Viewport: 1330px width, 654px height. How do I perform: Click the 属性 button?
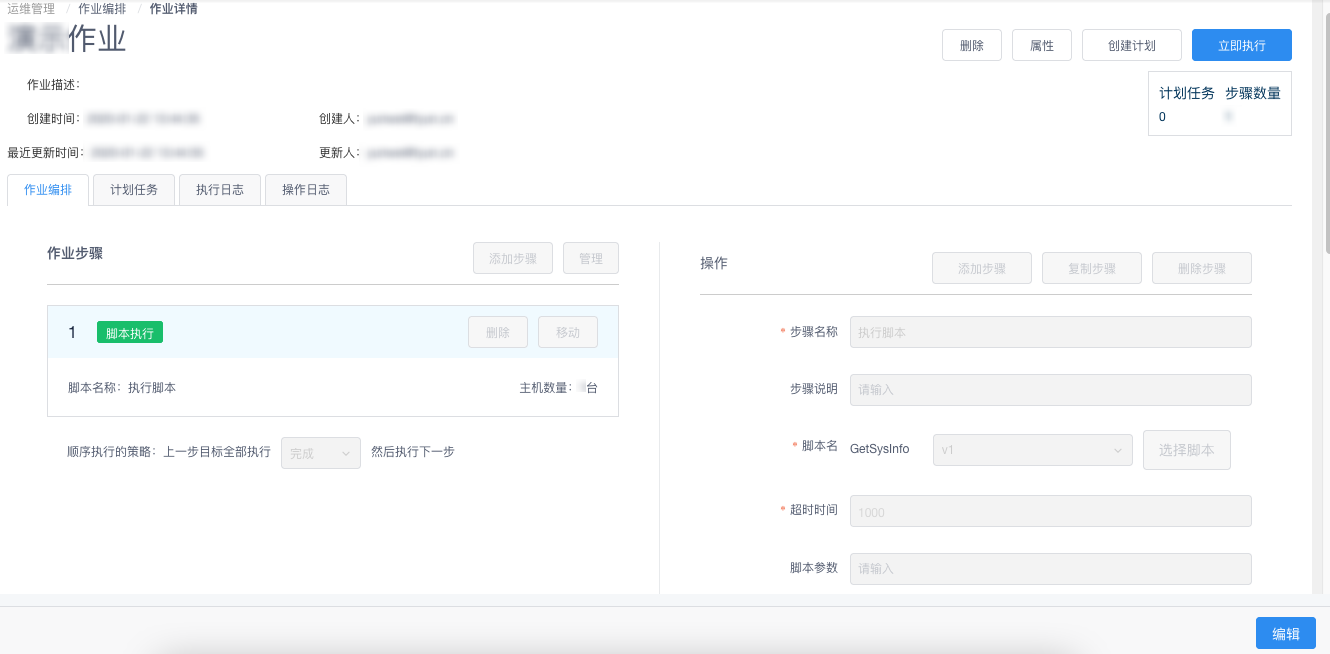click(1041, 46)
